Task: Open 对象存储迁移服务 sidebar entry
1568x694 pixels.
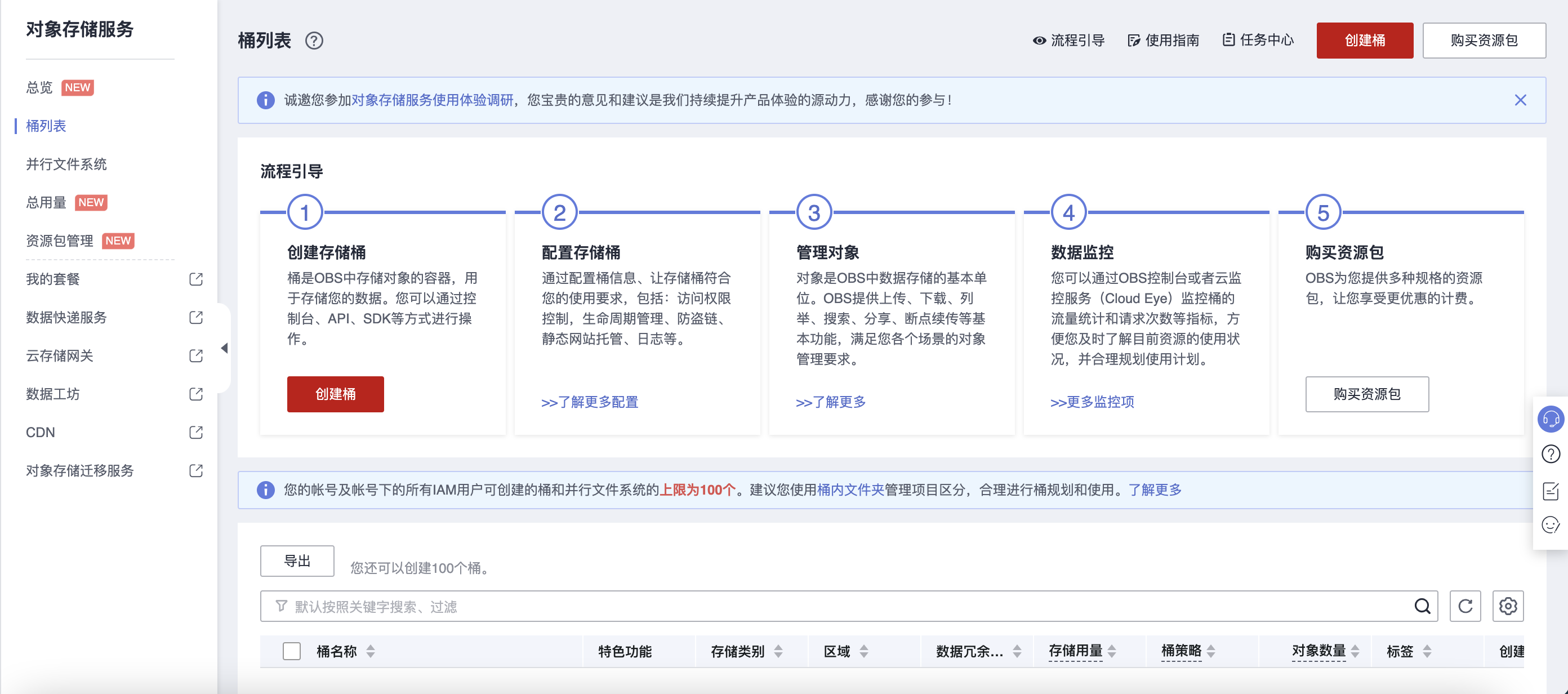Action: tap(80, 471)
